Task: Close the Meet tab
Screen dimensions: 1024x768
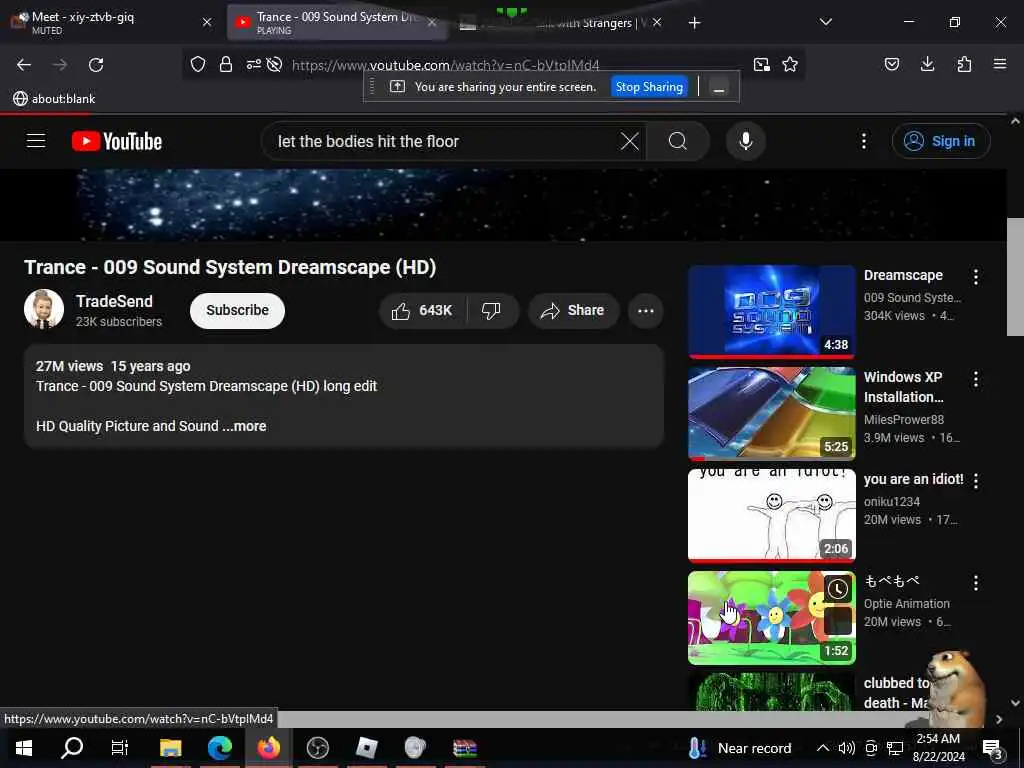Action: (x=207, y=22)
